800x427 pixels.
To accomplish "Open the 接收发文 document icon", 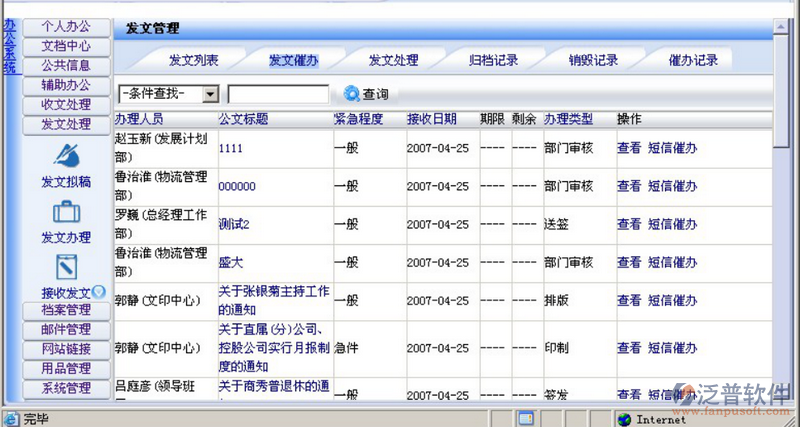I will (66, 267).
